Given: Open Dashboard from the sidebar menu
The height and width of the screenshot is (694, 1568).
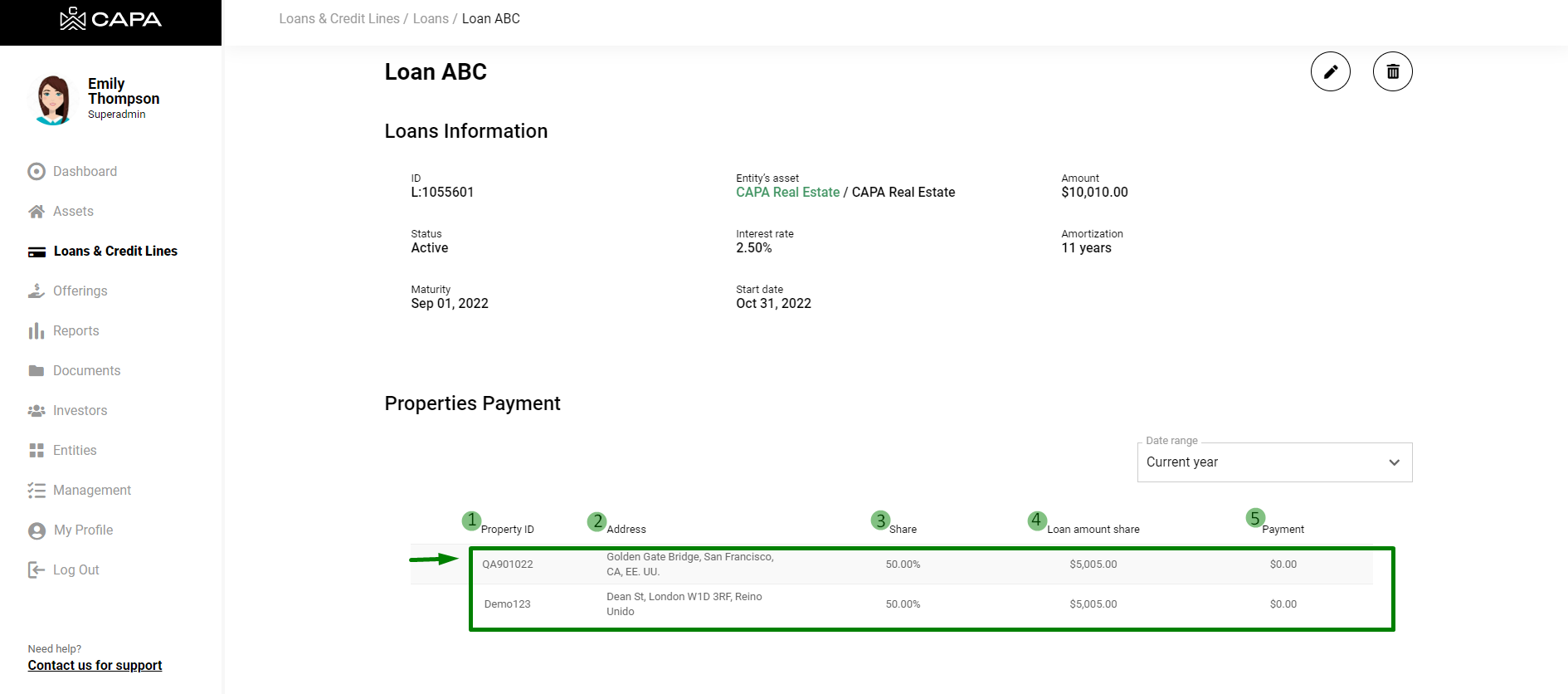Looking at the screenshot, I should (x=85, y=172).
